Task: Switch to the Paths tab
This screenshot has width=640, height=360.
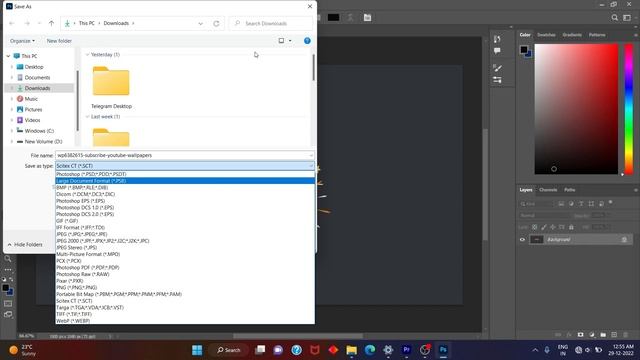Action: 569,190
